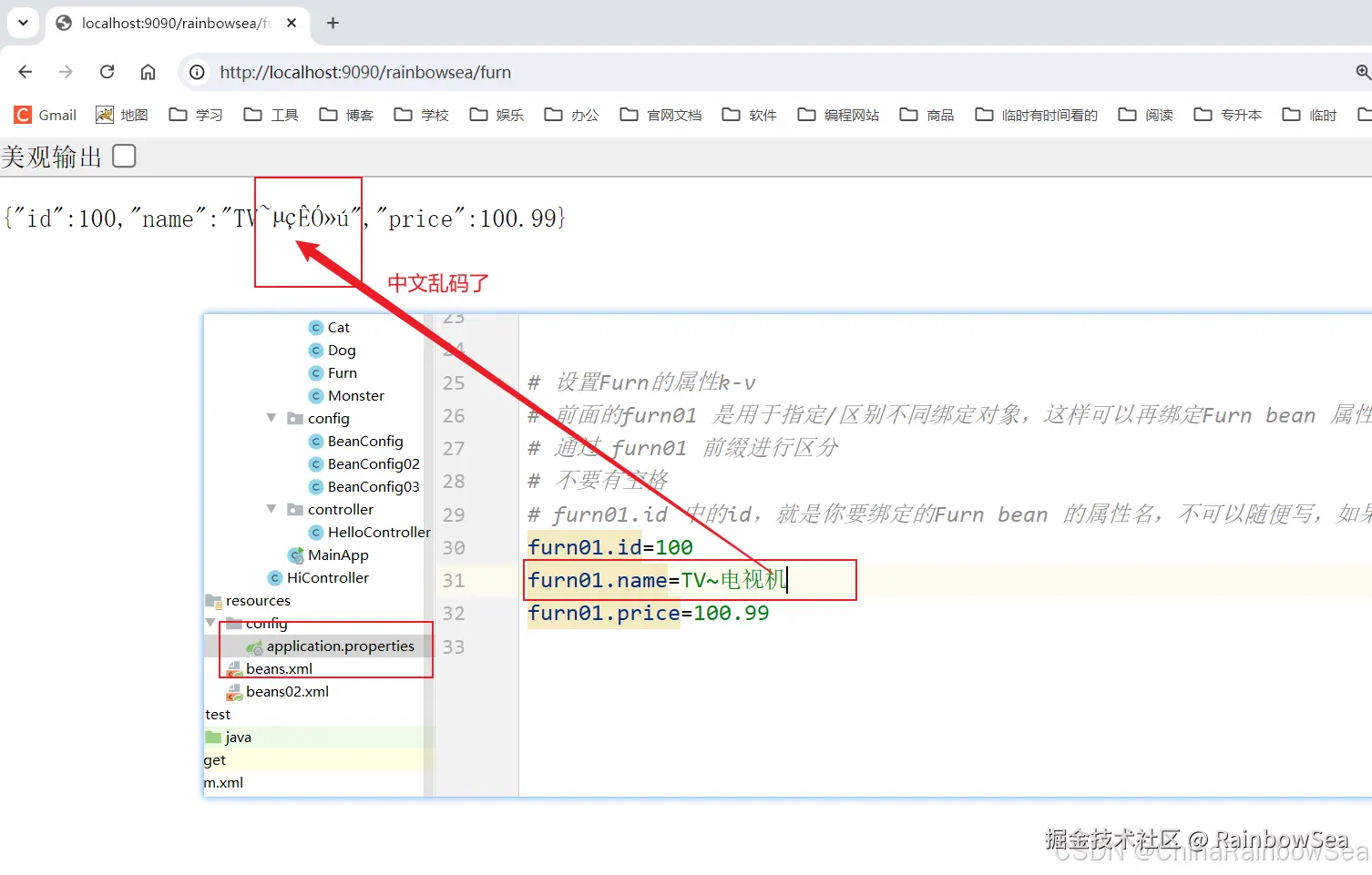
Task: Open the 办公 bookmark folder
Action: coord(572,115)
